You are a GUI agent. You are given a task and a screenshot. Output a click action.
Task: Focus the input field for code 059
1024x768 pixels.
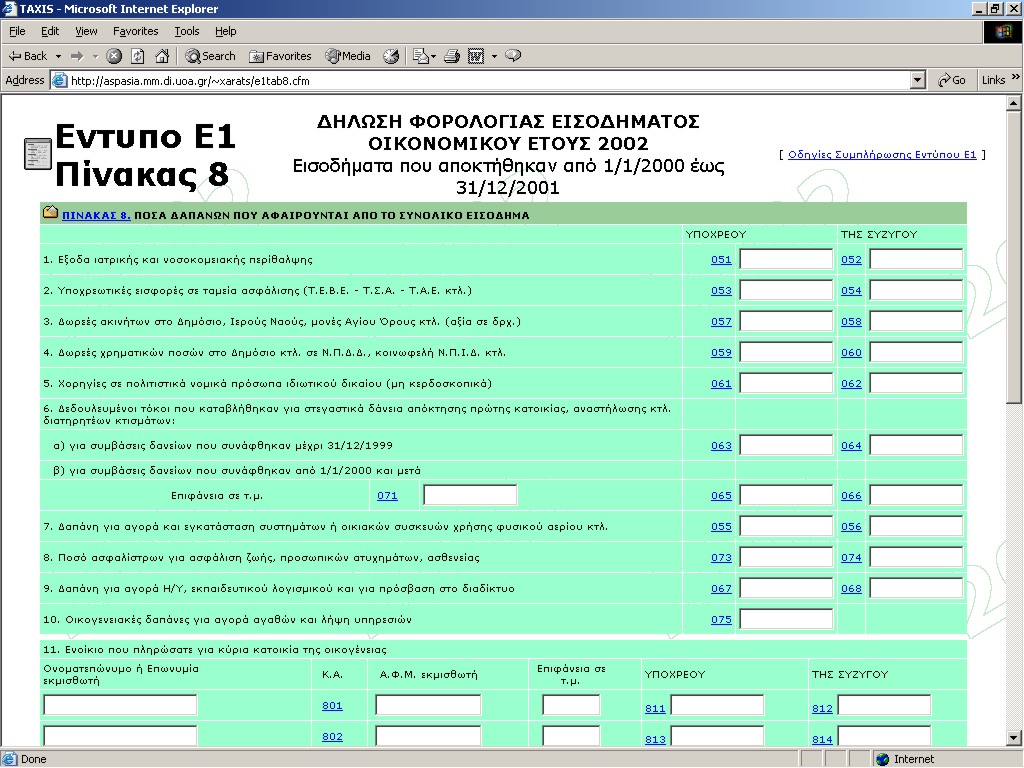tap(786, 352)
